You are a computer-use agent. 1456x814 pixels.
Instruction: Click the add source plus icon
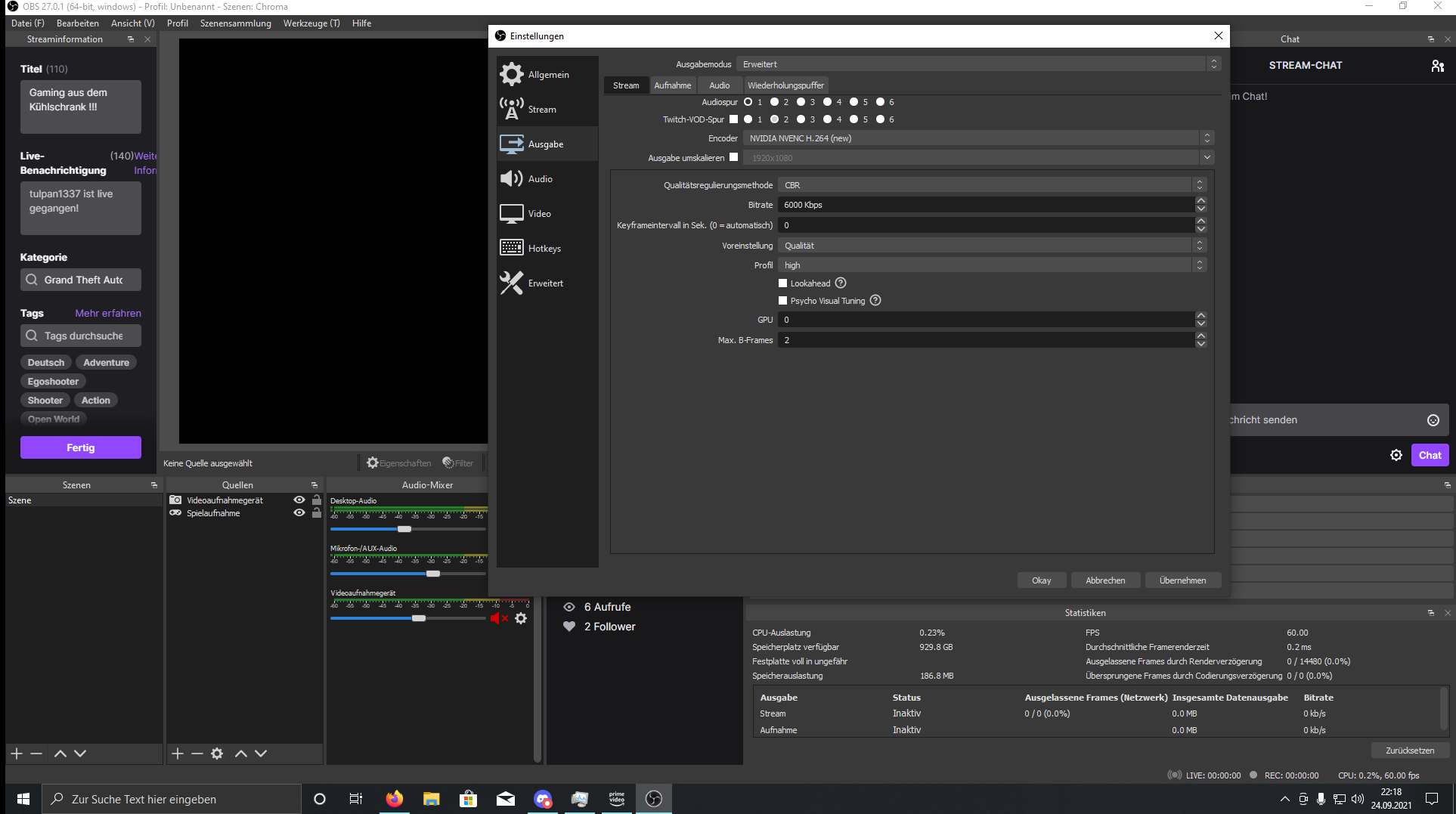178,754
